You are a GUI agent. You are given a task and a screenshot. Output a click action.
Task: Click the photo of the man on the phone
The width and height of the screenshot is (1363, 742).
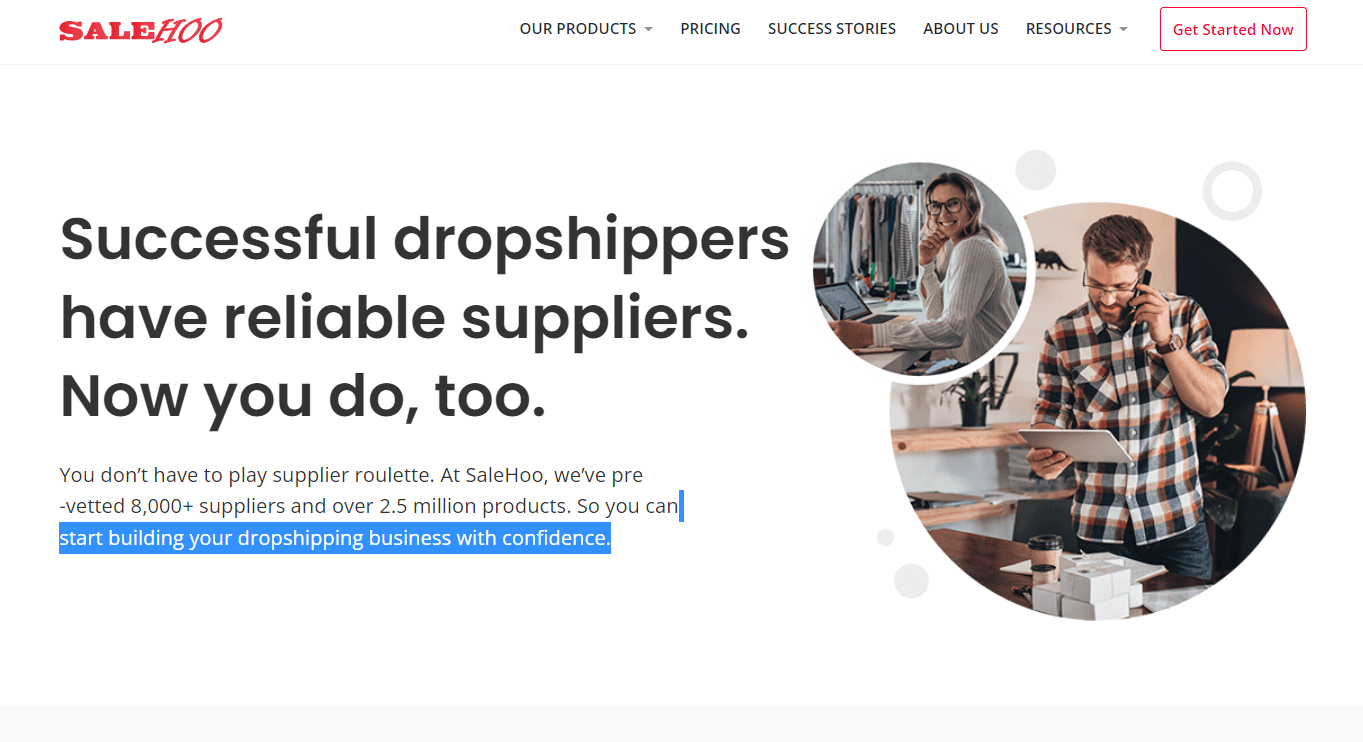point(1098,411)
